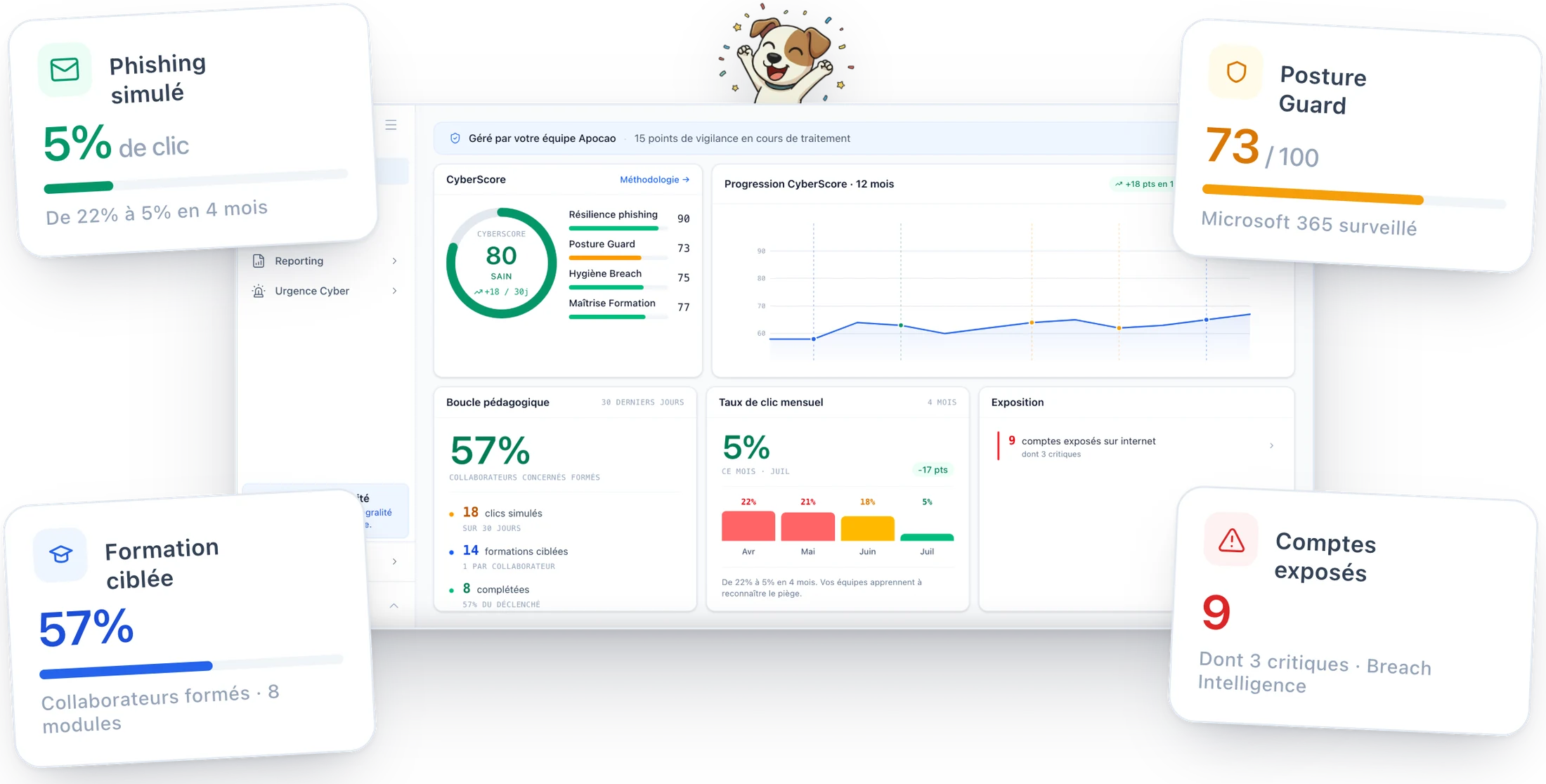
Task: Click the CyberScore 80 circular gauge
Action: (501, 263)
